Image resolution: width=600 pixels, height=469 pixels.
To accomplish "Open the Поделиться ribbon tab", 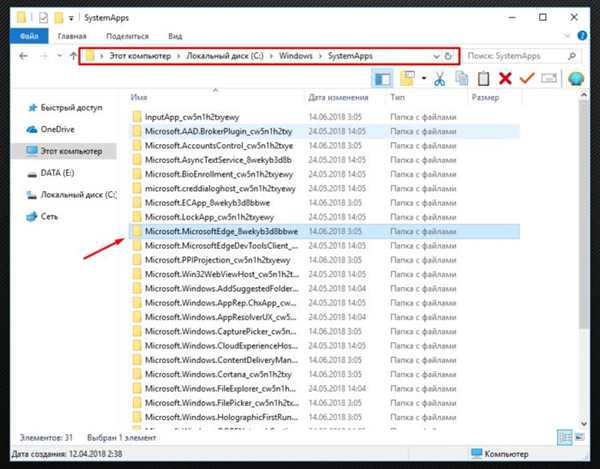I will (x=127, y=36).
